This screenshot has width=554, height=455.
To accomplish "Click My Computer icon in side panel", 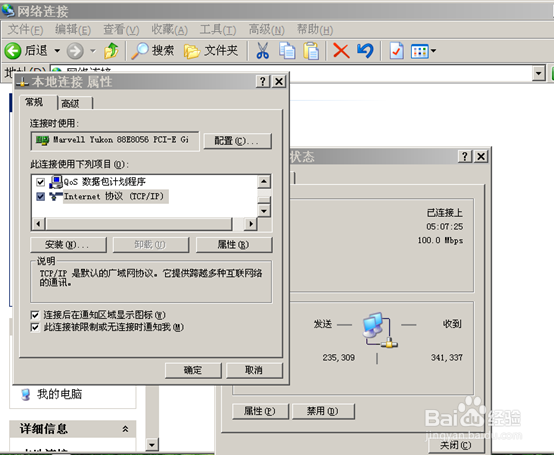I will [x=25, y=394].
